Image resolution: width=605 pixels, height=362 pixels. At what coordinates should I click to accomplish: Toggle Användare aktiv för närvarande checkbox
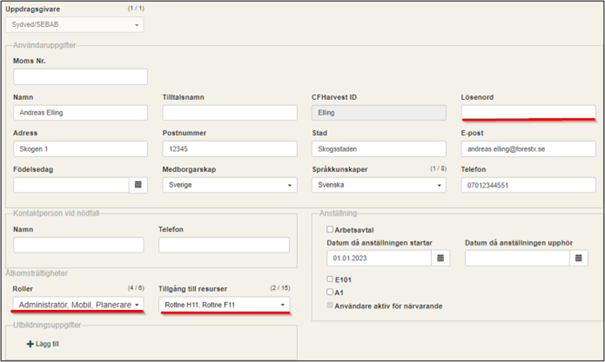(330, 305)
